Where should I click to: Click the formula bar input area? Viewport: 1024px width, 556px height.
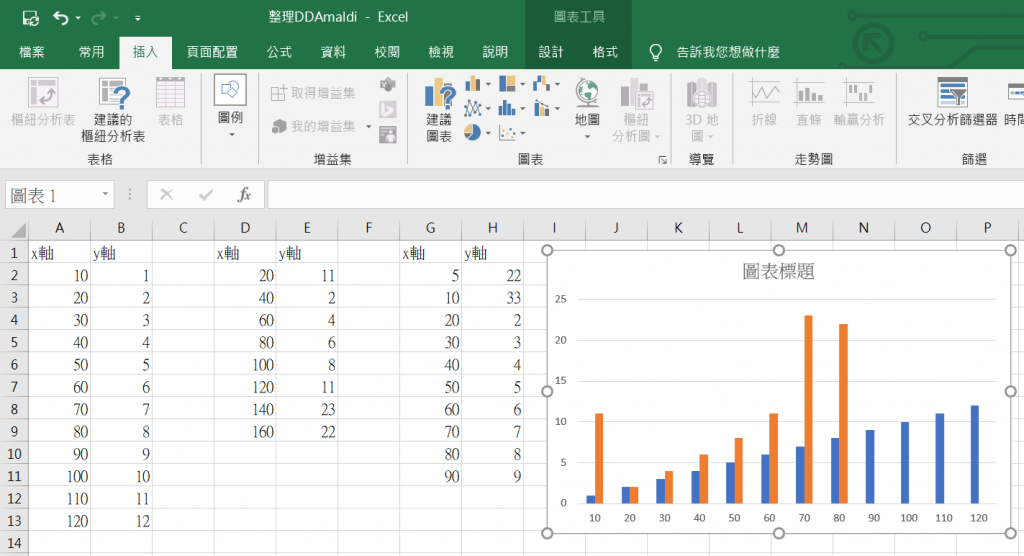[x=645, y=195]
